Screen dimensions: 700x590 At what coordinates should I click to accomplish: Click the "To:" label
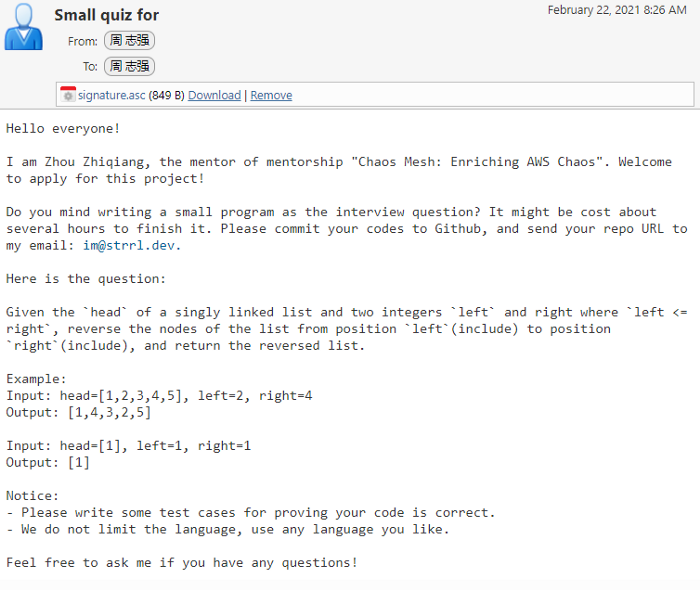click(x=90, y=67)
